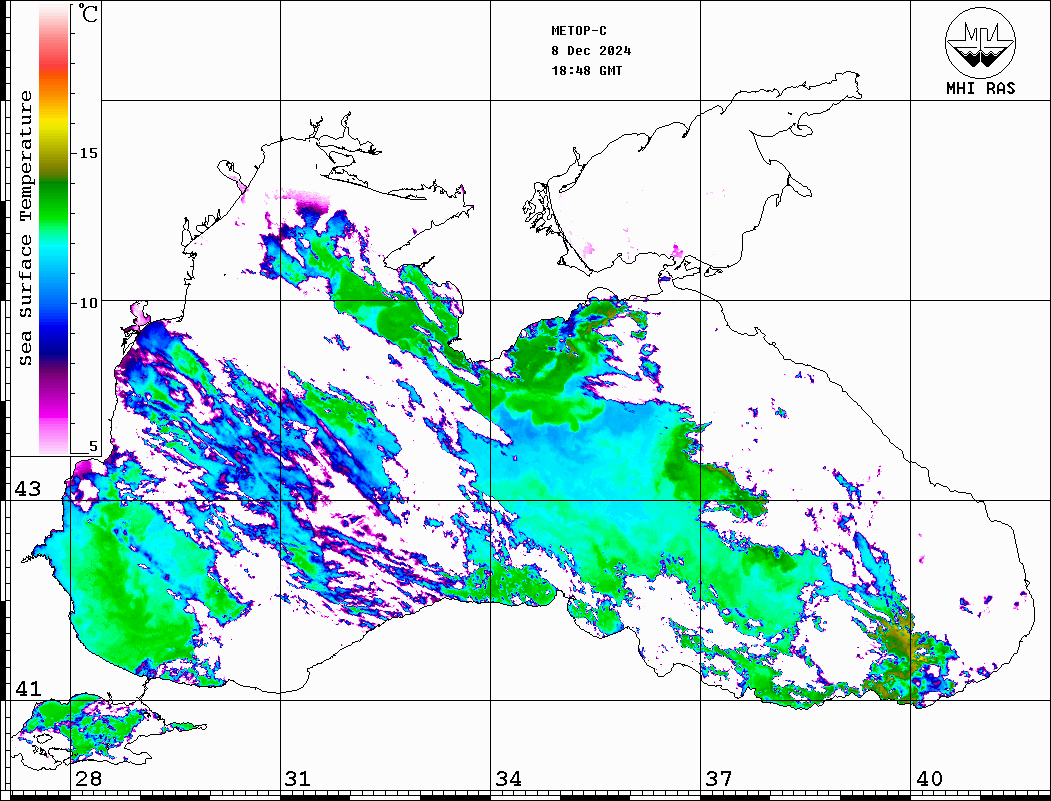The height and width of the screenshot is (801, 1051).
Task: Click the MHI RAS circular logo
Action: pyautogui.click(x=980, y=42)
